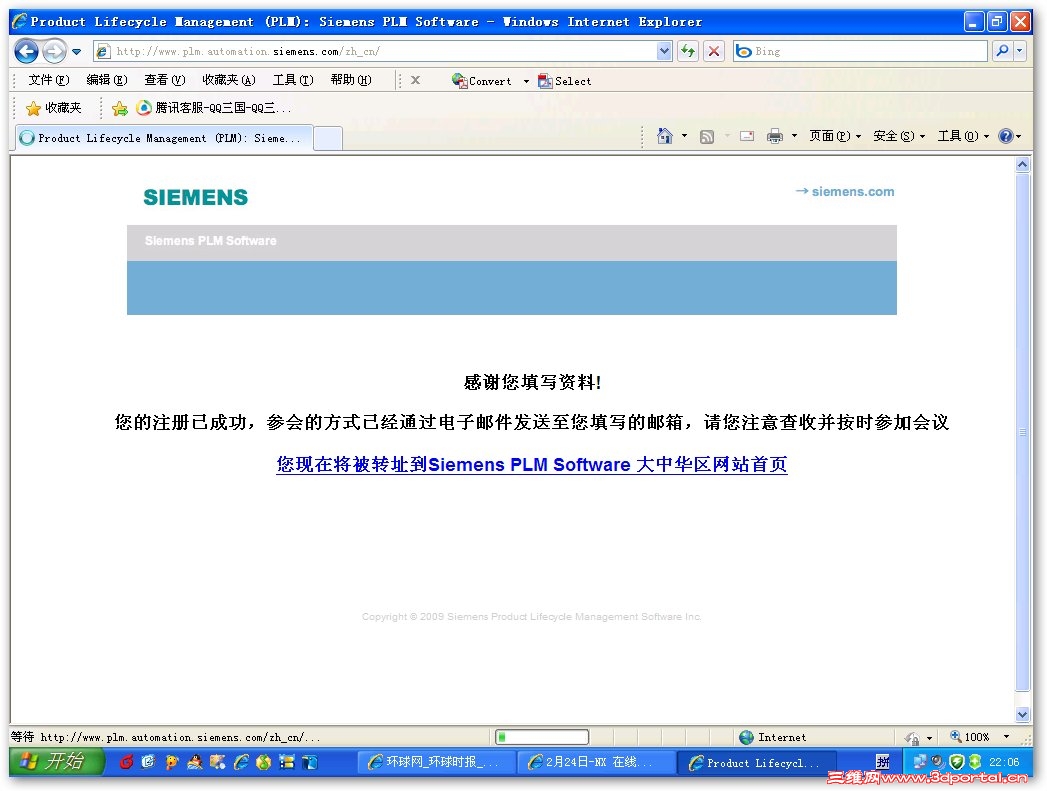Click the vertical scrollbar up arrow
The height and width of the screenshot is (791, 1047).
(x=1022, y=164)
